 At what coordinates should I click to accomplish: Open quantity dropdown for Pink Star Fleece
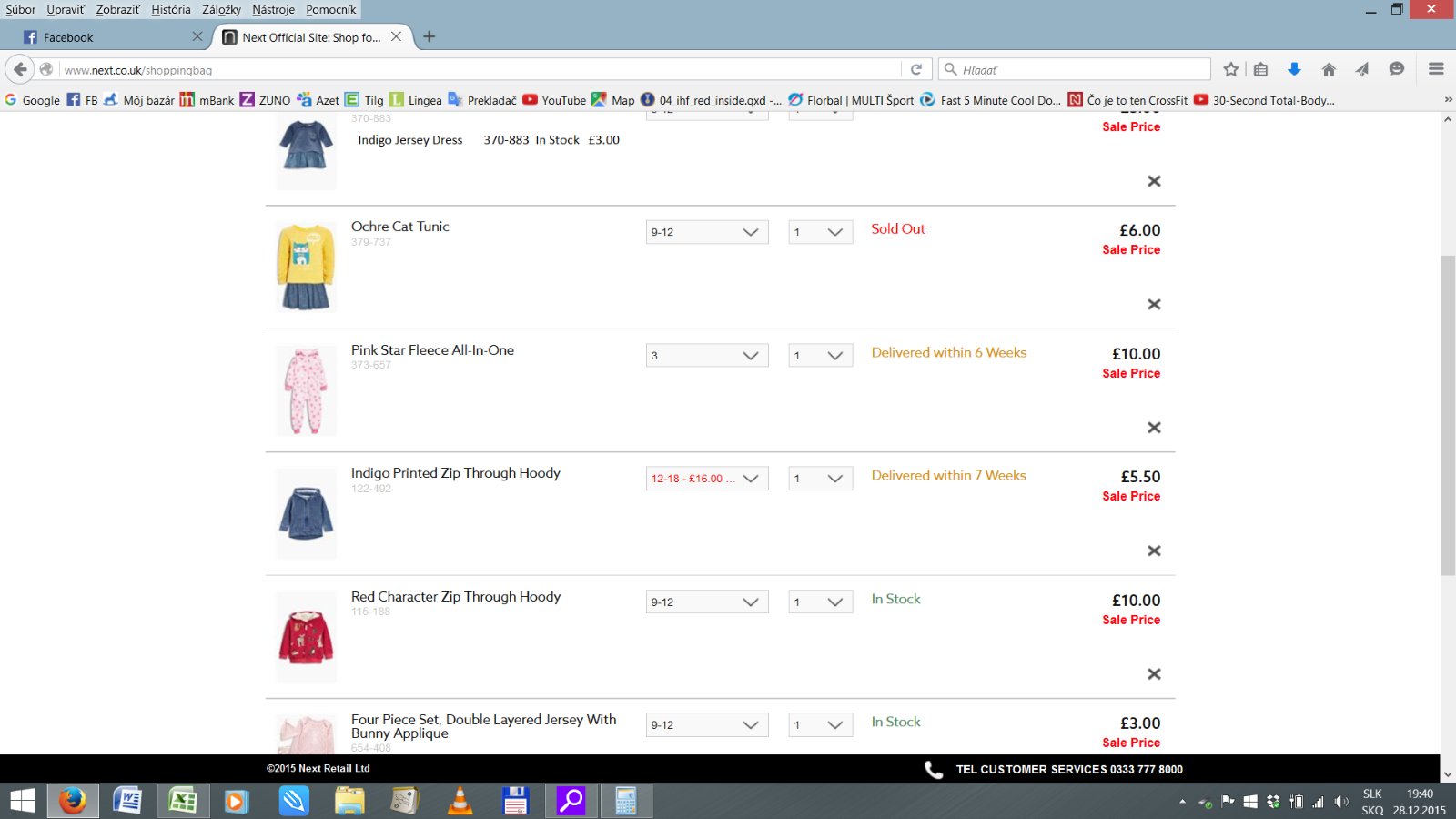[820, 356]
